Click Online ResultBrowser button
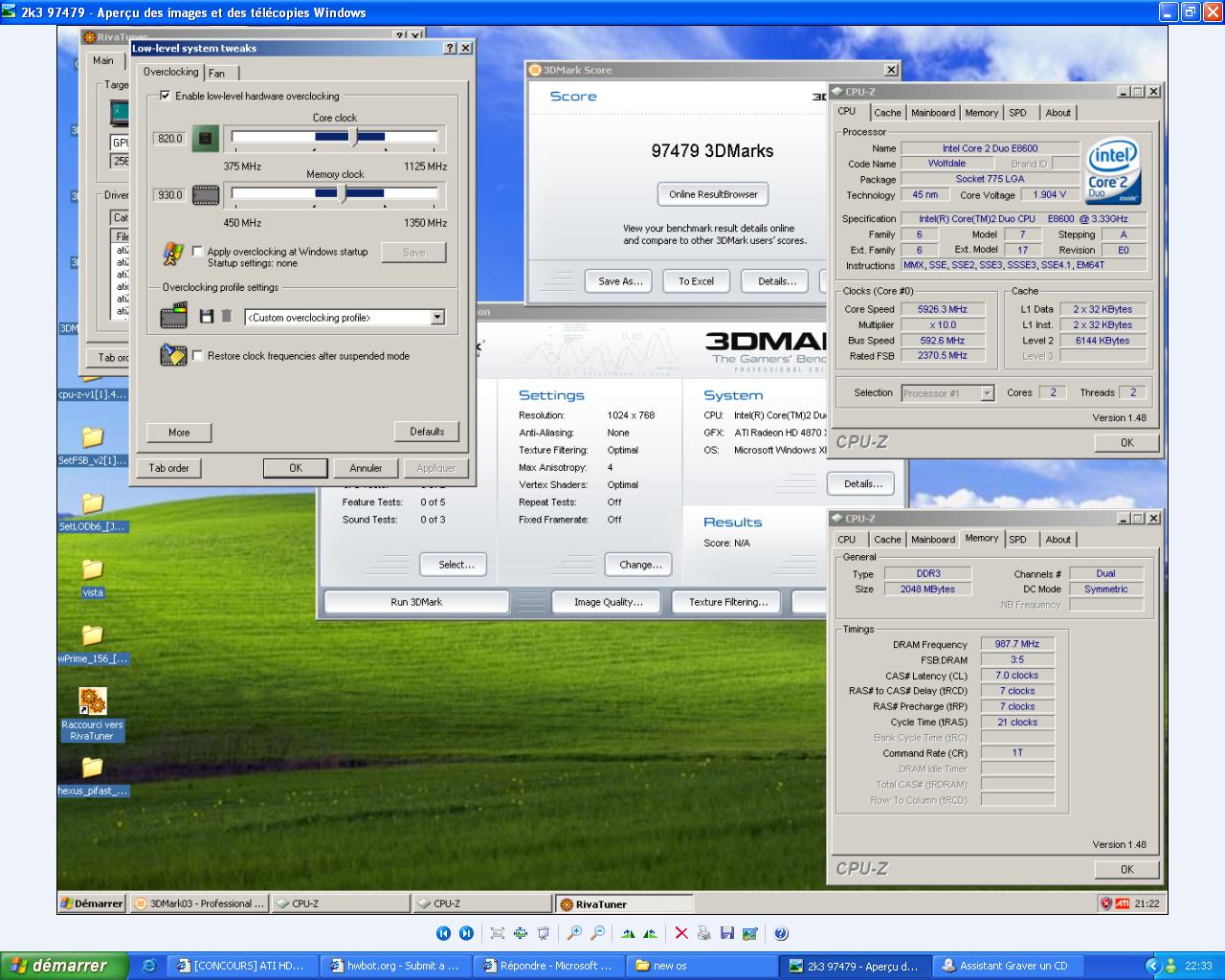The height and width of the screenshot is (980, 1225). pos(713,194)
